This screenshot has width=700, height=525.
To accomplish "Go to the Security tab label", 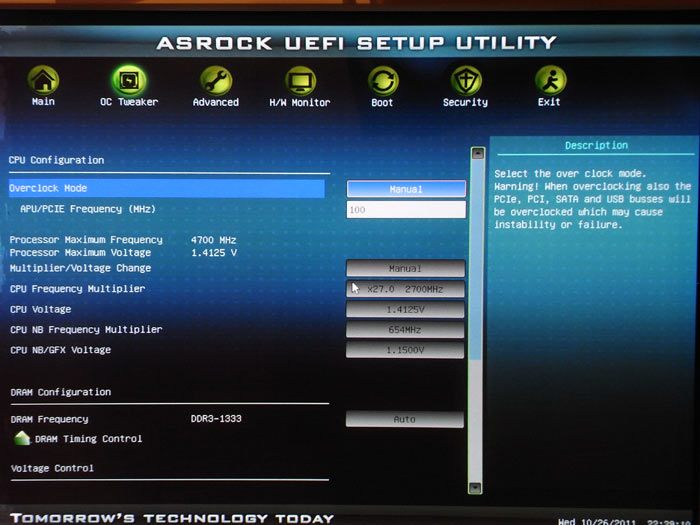I will point(465,103).
